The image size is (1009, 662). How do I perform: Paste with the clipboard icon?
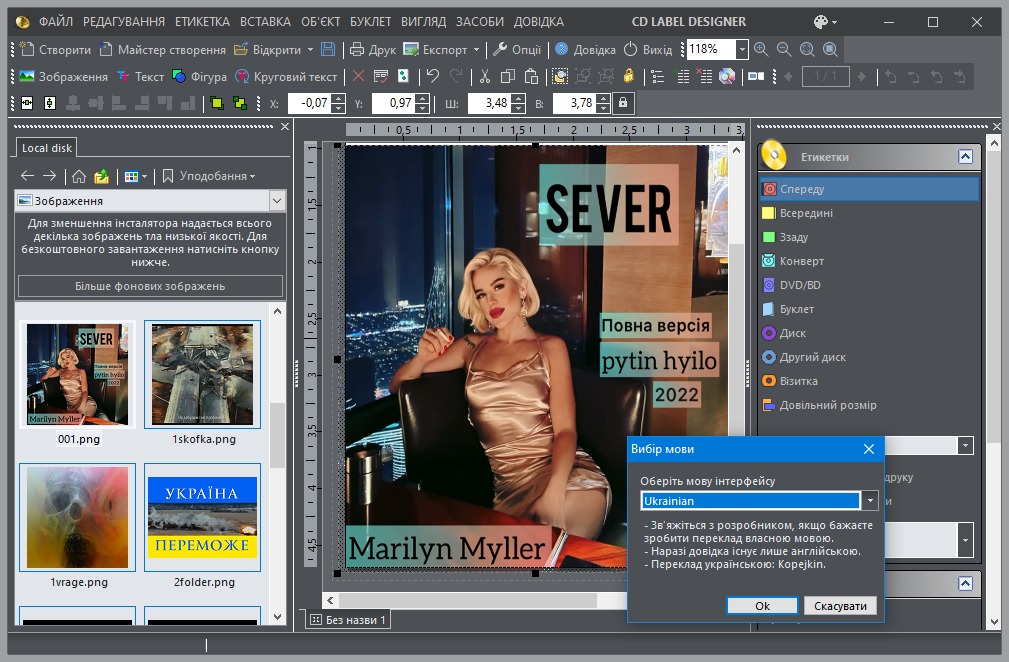pyautogui.click(x=531, y=77)
